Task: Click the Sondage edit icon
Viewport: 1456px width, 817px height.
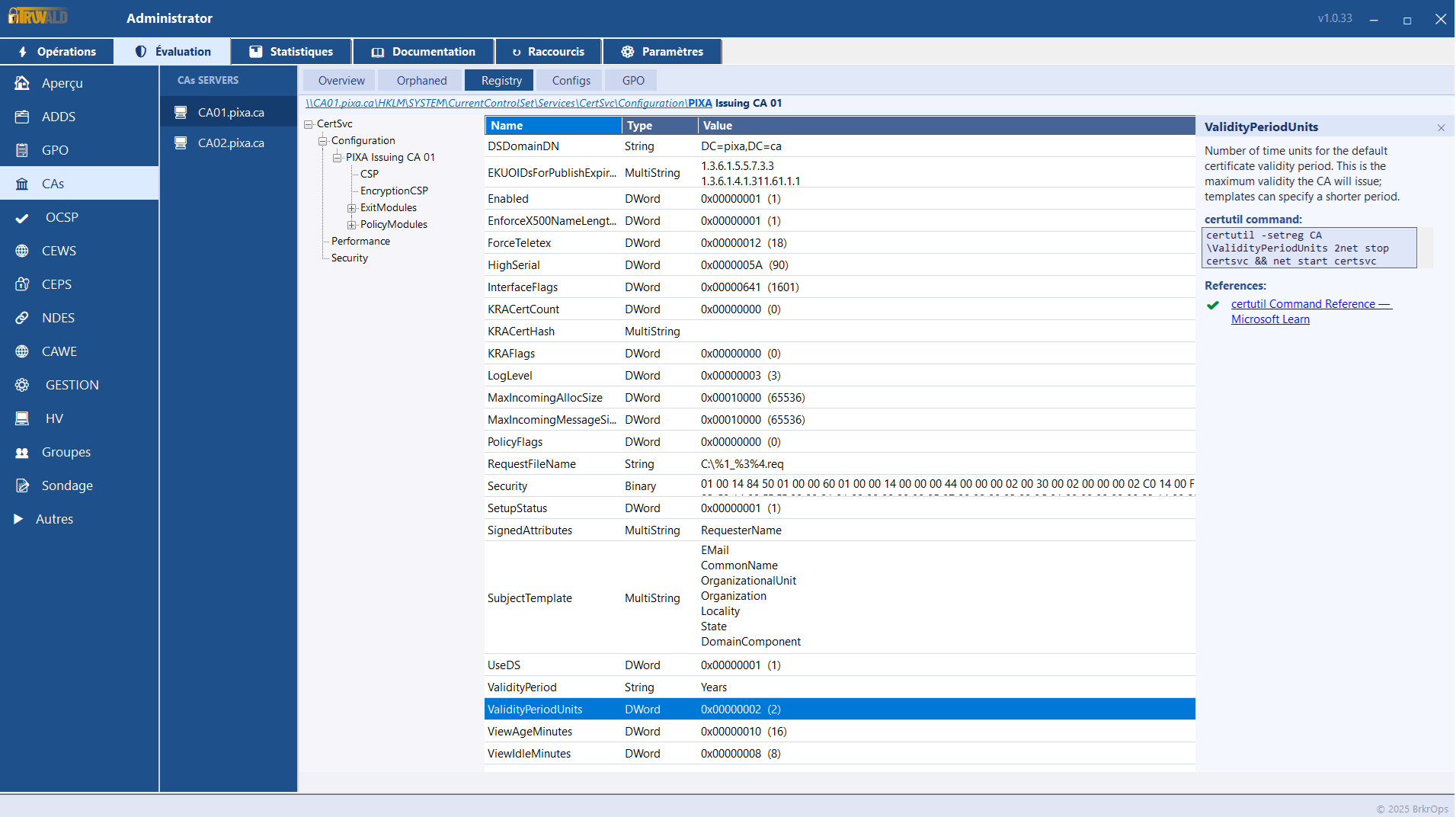Action: [x=22, y=485]
